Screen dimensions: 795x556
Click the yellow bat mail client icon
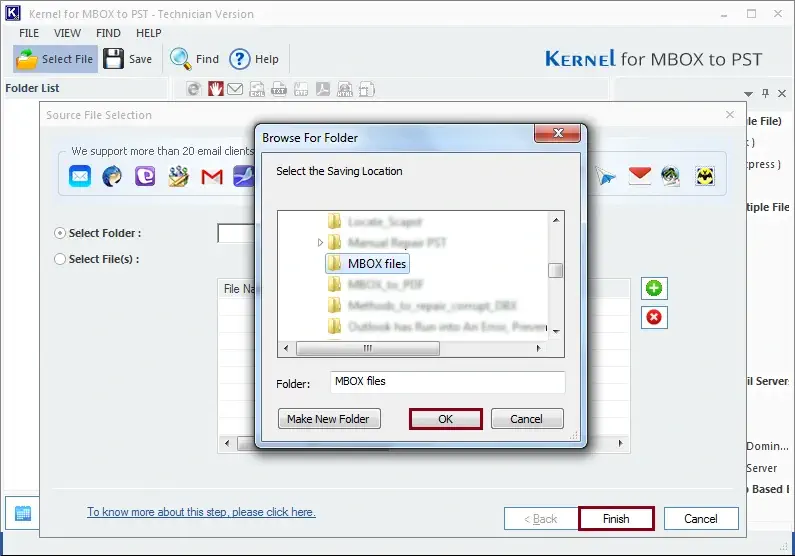705,176
